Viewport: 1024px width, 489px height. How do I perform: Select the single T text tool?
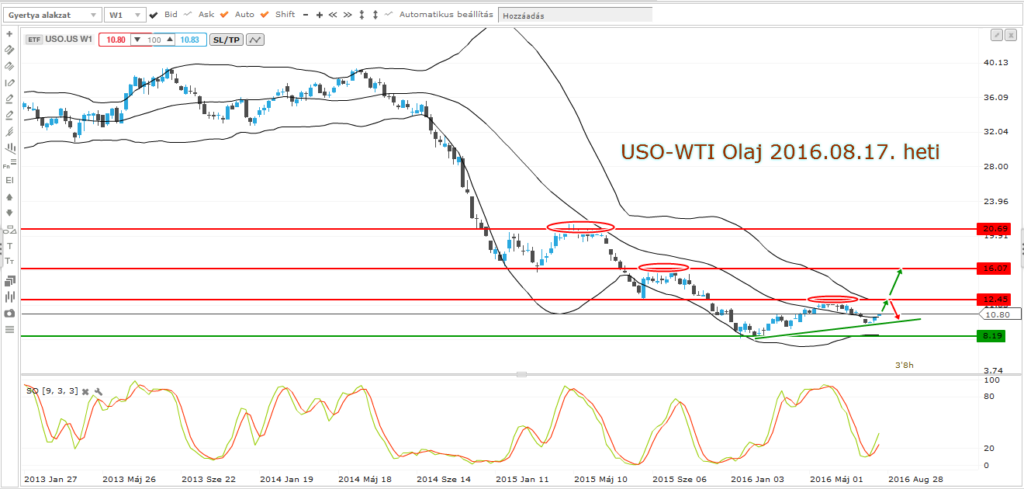tap(10, 245)
